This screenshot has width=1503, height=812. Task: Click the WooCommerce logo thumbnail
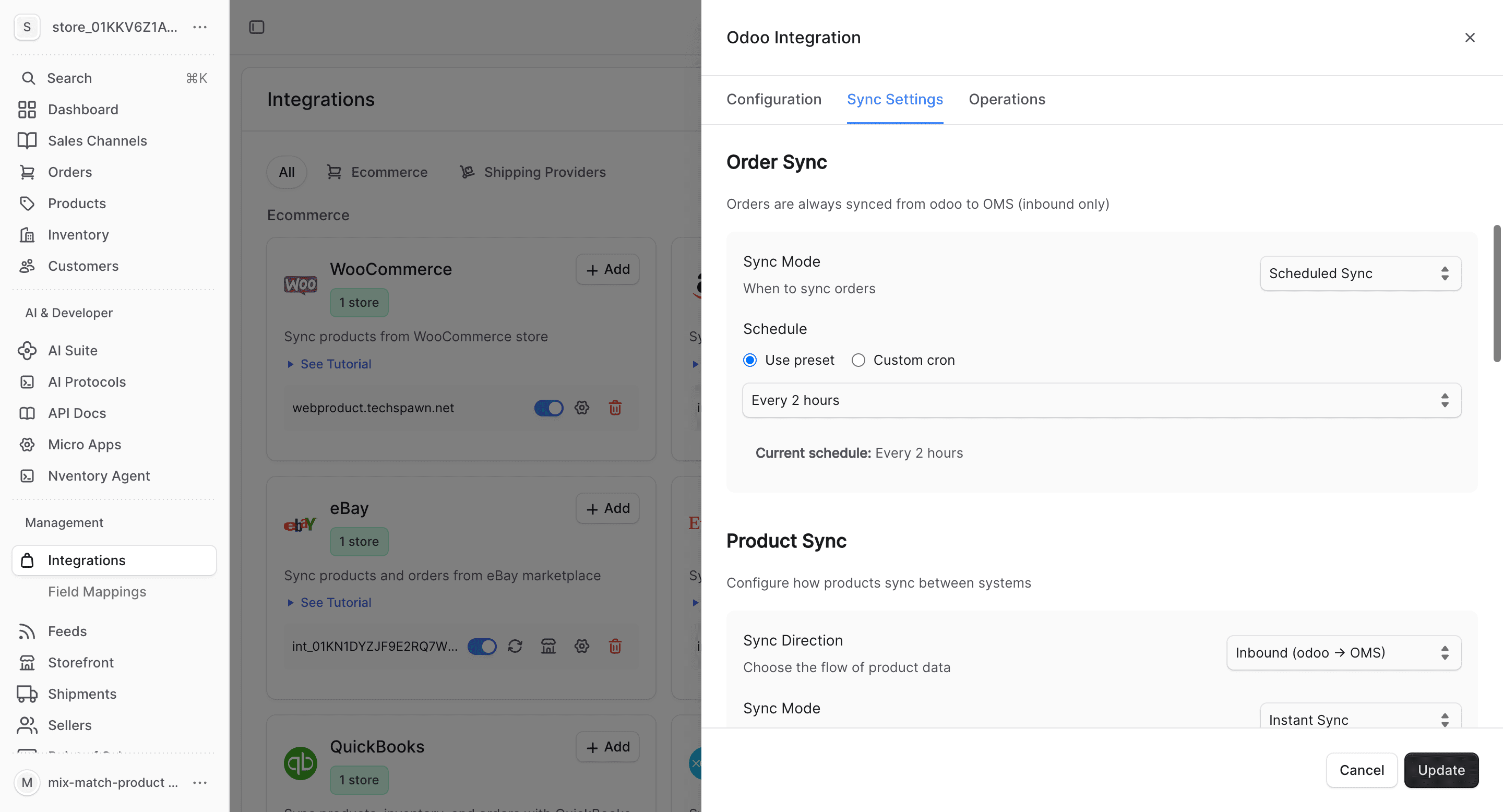301,284
